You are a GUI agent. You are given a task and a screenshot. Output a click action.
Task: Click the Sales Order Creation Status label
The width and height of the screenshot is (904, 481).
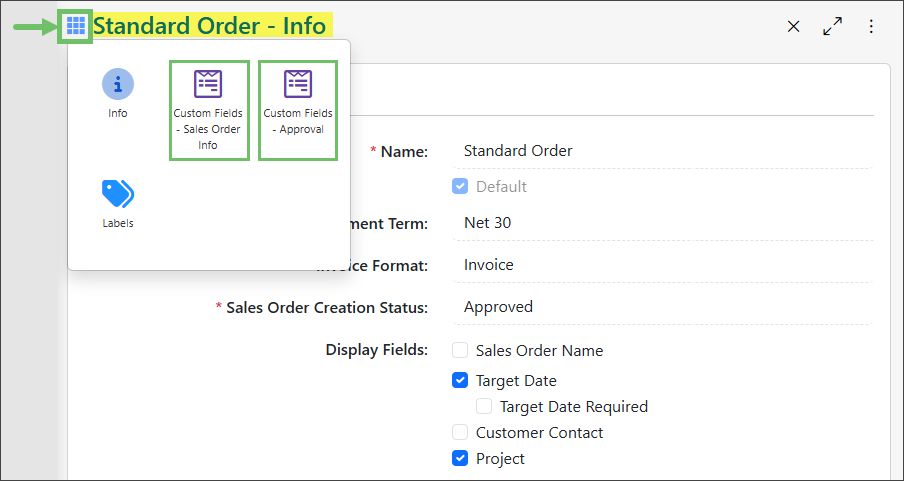tap(327, 308)
